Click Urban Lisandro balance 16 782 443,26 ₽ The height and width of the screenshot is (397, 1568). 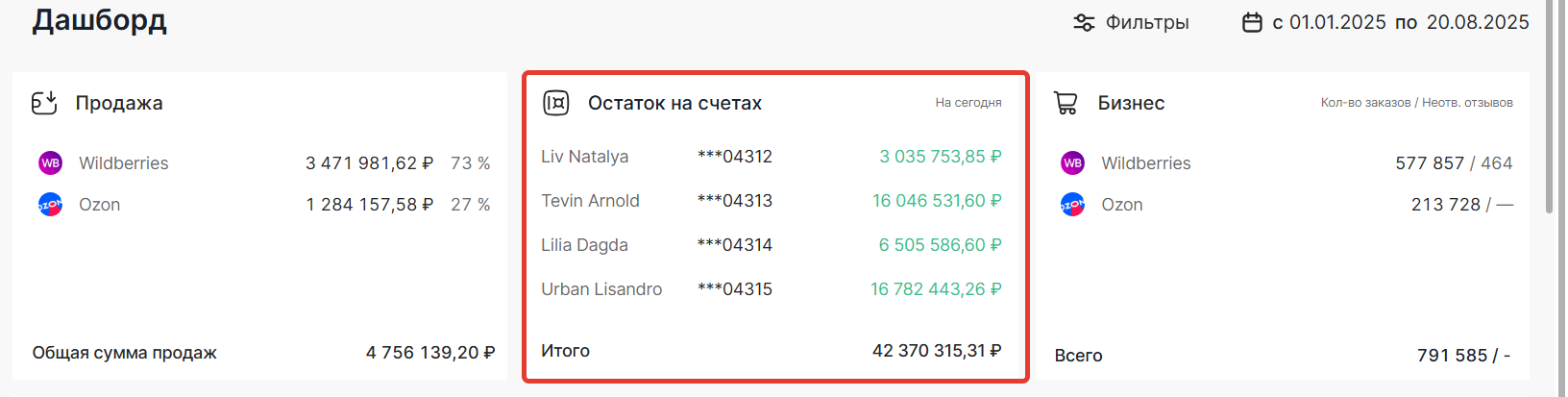[936, 289]
